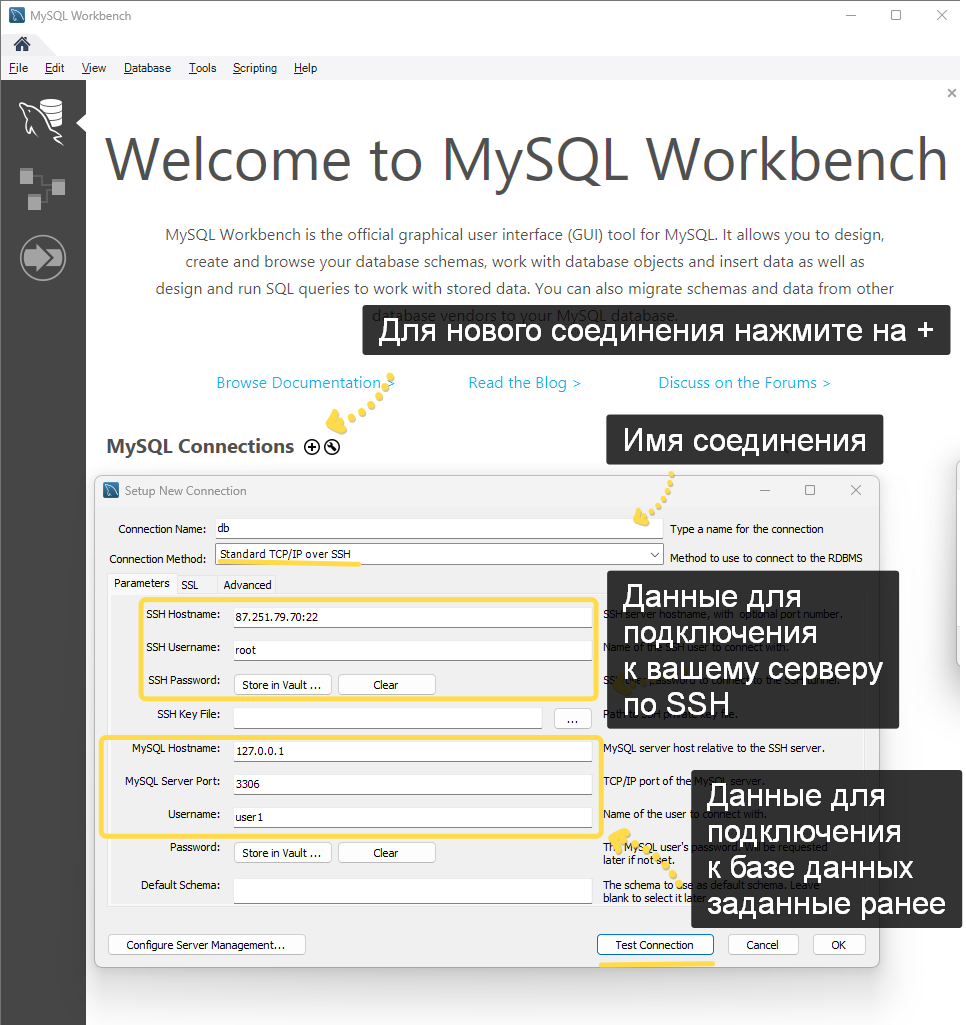Focus the Connection Name field

[439, 528]
